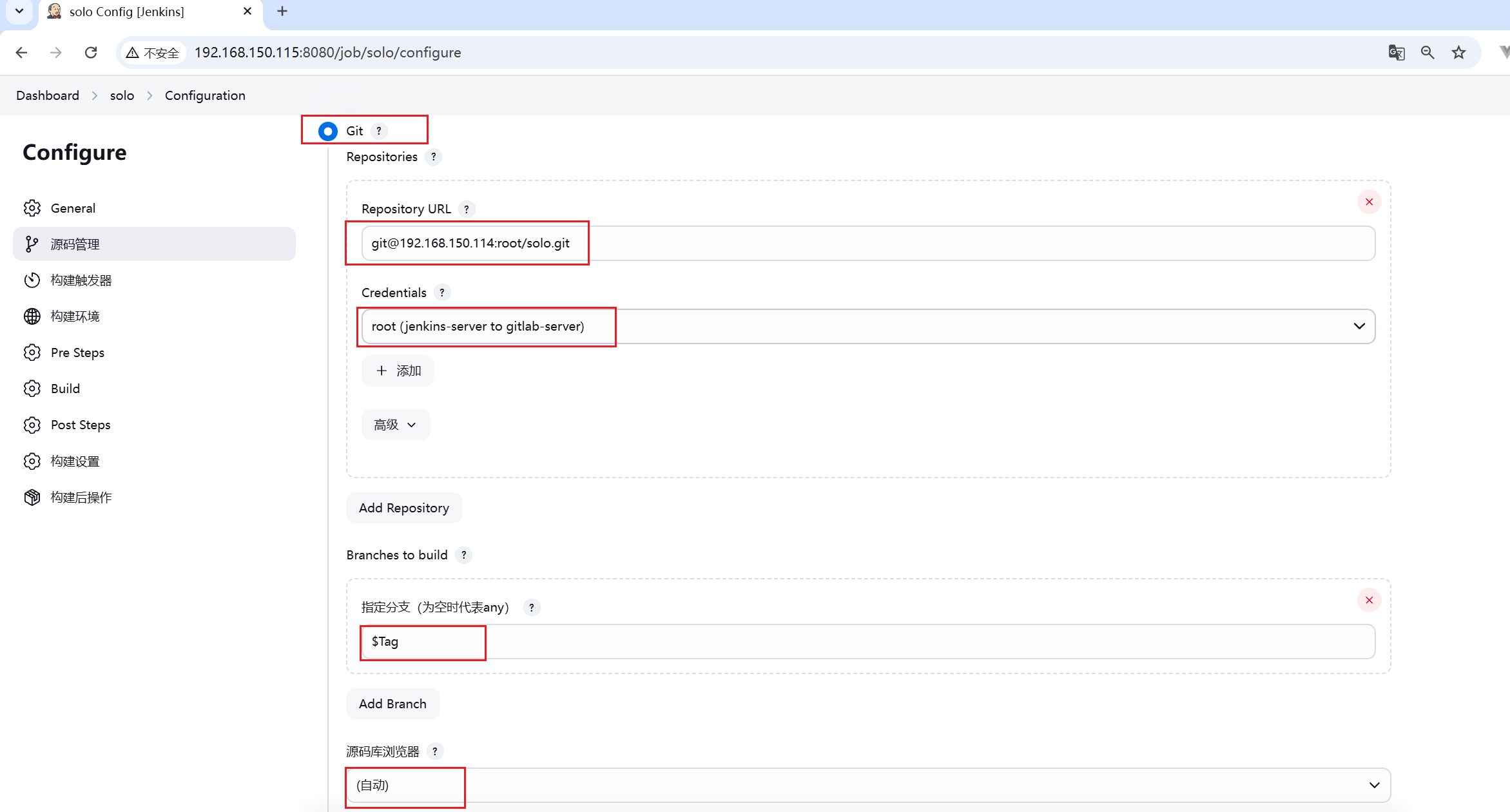This screenshot has width=1510, height=812.
Task: Go to 构建触发器 section
Action: click(x=154, y=280)
